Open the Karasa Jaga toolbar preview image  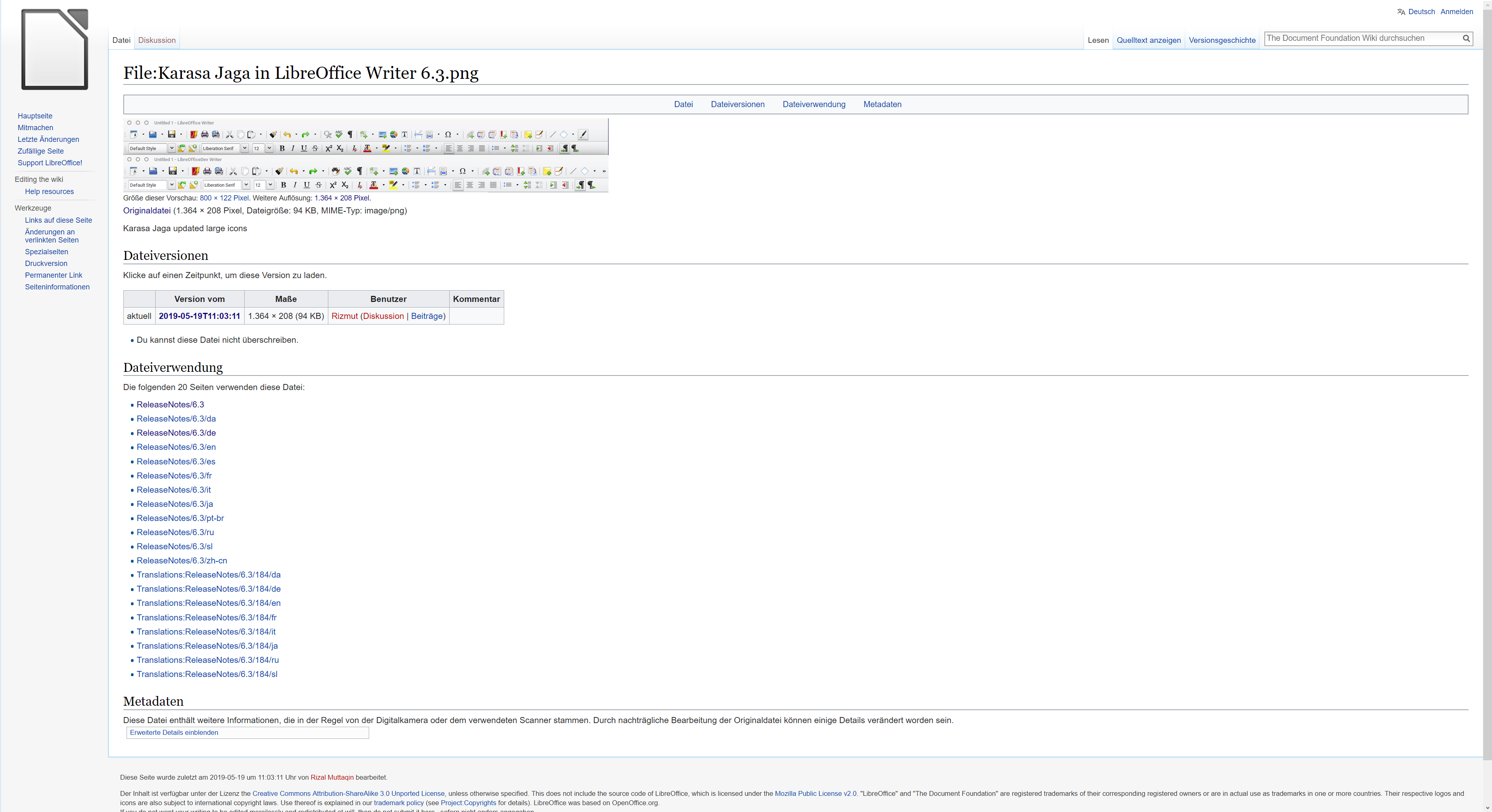click(x=366, y=155)
